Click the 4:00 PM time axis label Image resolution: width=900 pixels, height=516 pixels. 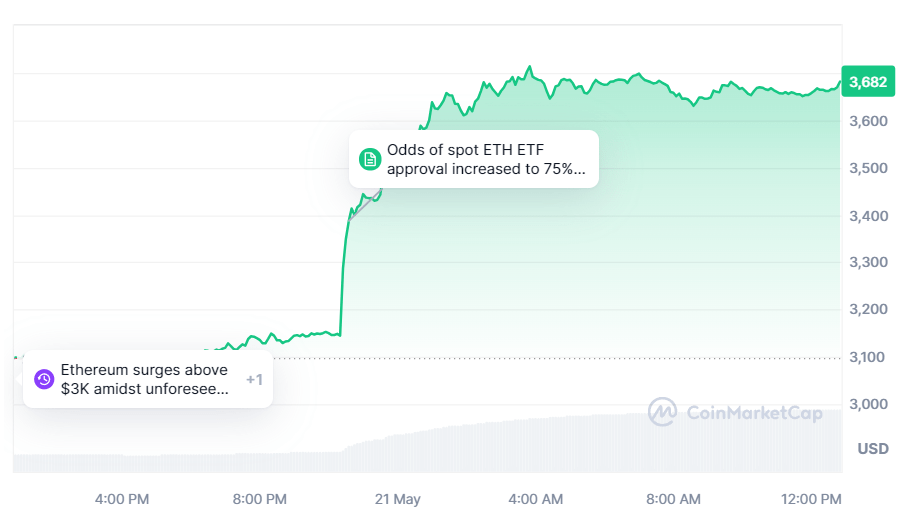[x=122, y=499]
